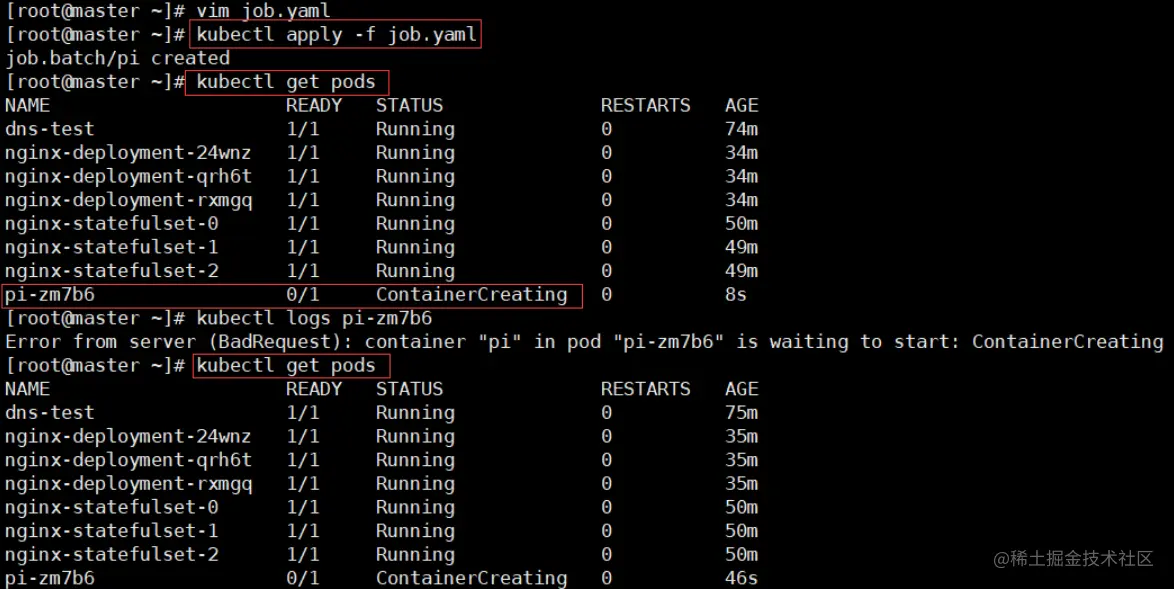1174x589 pixels.
Task: Click the "vim job.yaml" command text
Action: click(x=263, y=11)
